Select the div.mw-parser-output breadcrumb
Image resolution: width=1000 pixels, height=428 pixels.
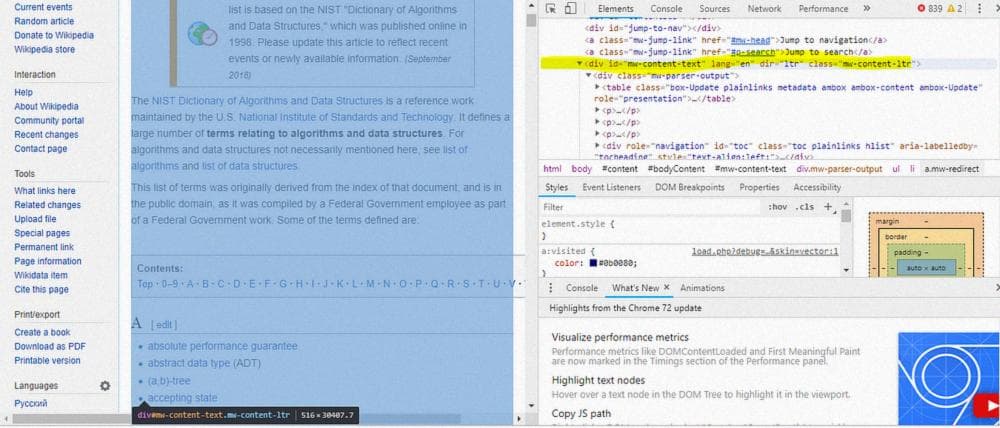(x=839, y=169)
